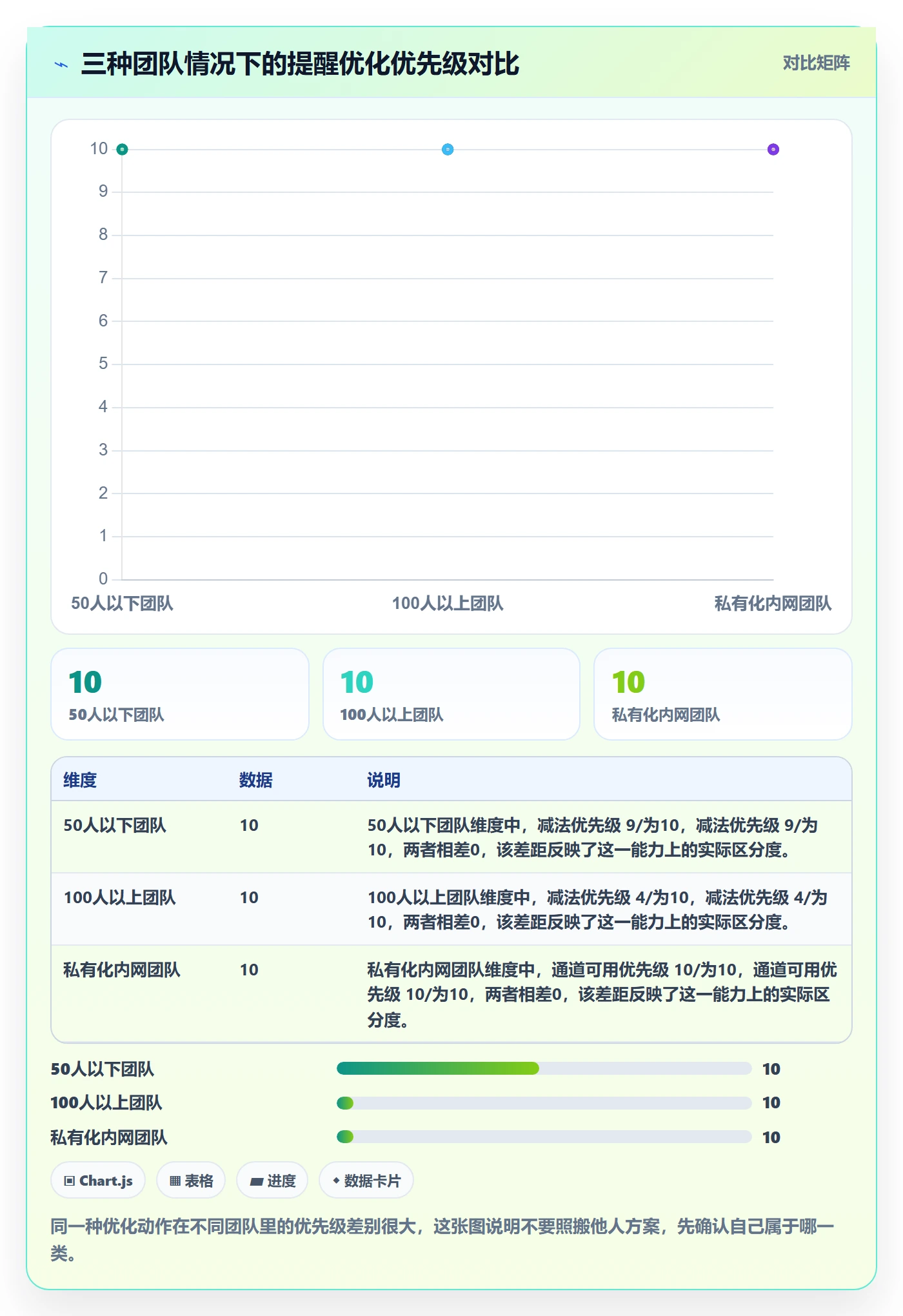Click the footer note starting 同一种优化动作
The image size is (903, 1316).
pyautogui.click(x=442, y=1239)
